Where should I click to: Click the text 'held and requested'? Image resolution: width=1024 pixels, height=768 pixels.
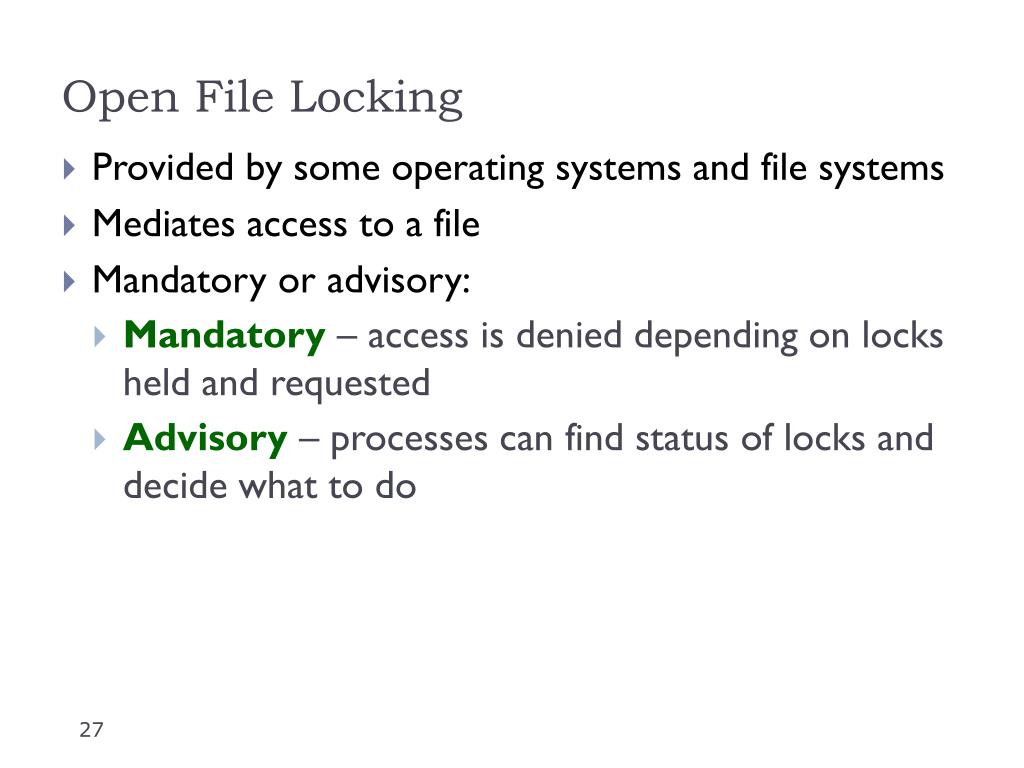point(277,383)
